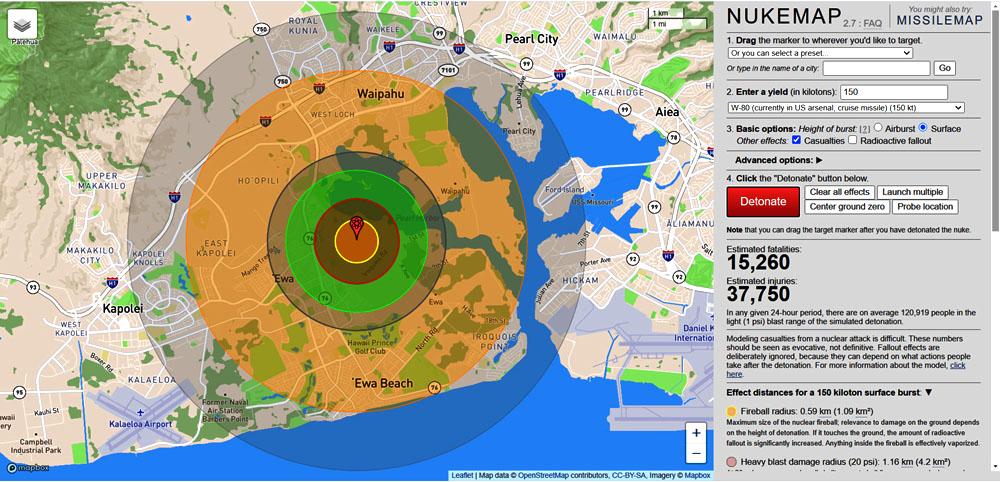The height and width of the screenshot is (482, 1000).
Task: Select the Airburst radio option
Action: [878, 128]
